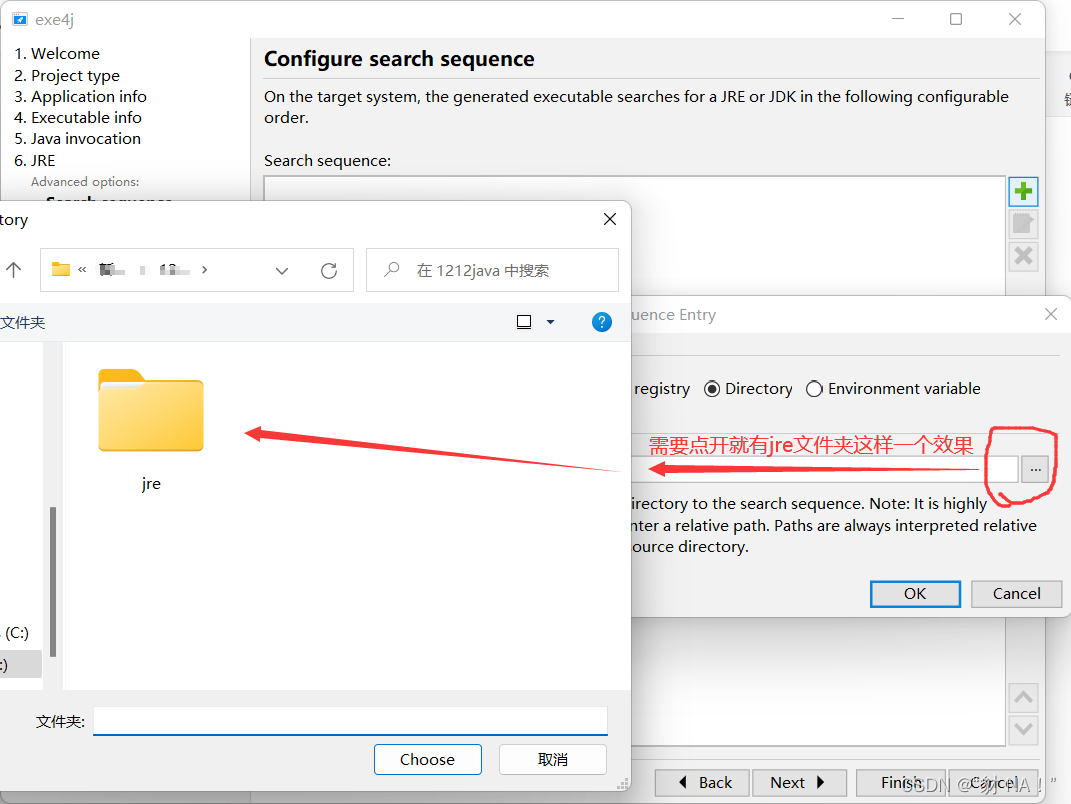The width and height of the screenshot is (1071, 804).
Task: Open the help icon in the file dialog
Action: pos(601,321)
